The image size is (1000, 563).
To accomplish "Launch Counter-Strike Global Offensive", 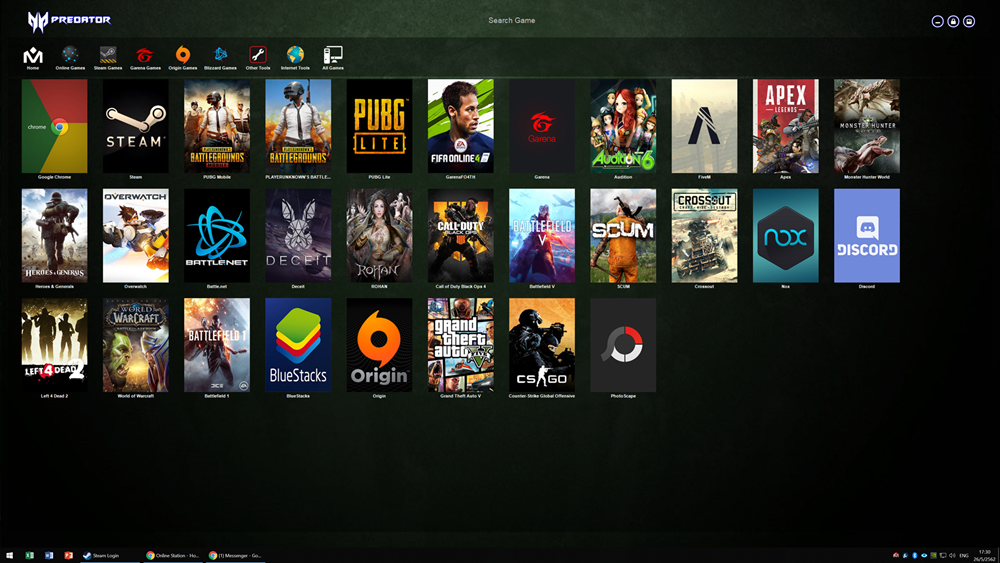I will tap(541, 345).
